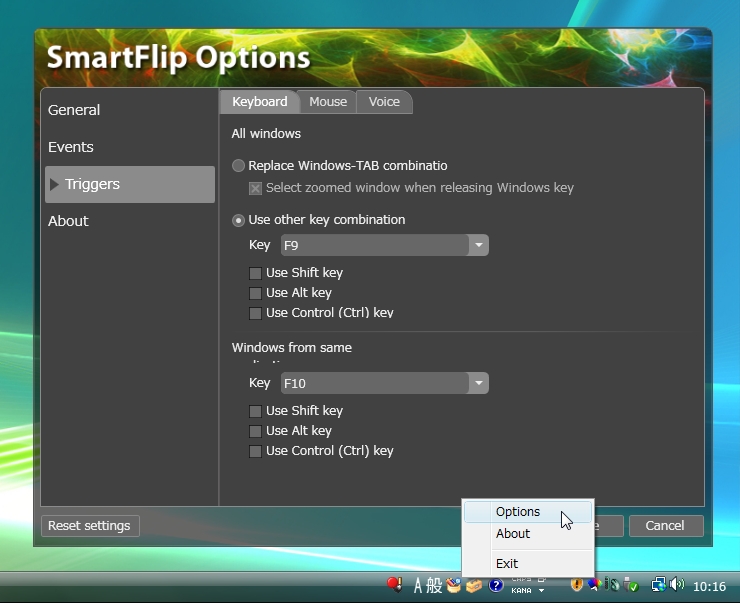Enable Use Control key under Windows from same
This screenshot has width=740, height=603.
(x=255, y=452)
